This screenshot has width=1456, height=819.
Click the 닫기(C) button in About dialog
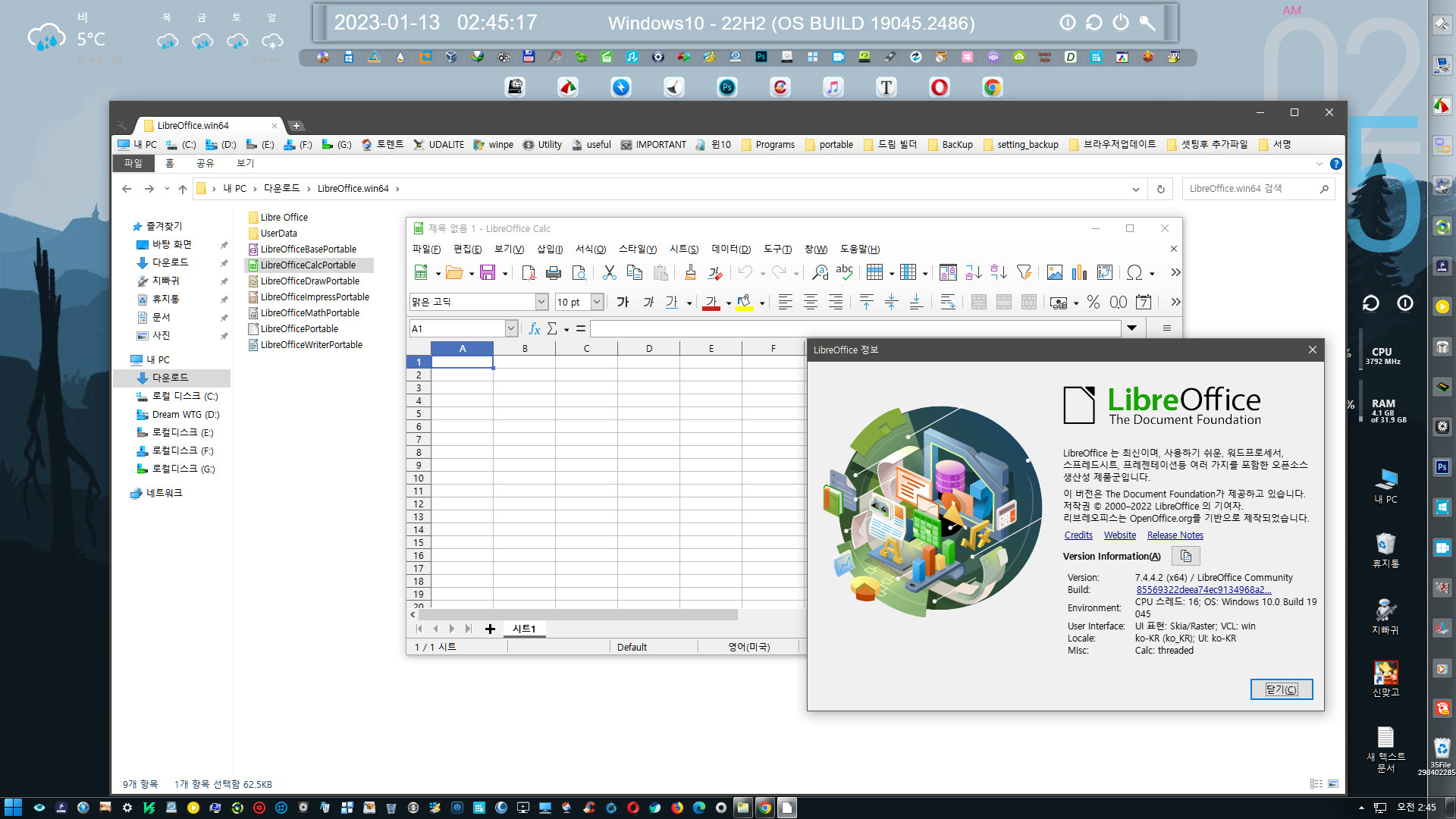tap(1282, 689)
